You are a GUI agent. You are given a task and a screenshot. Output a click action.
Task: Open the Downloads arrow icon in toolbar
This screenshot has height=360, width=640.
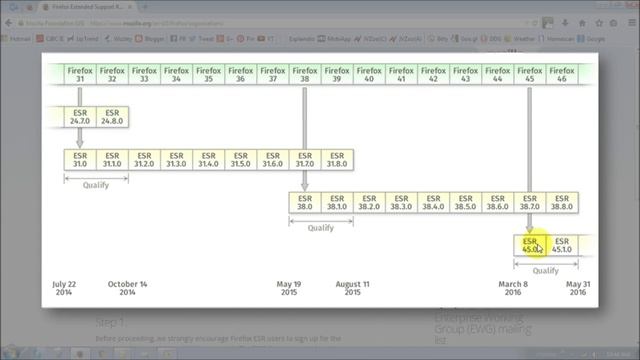[565, 23]
